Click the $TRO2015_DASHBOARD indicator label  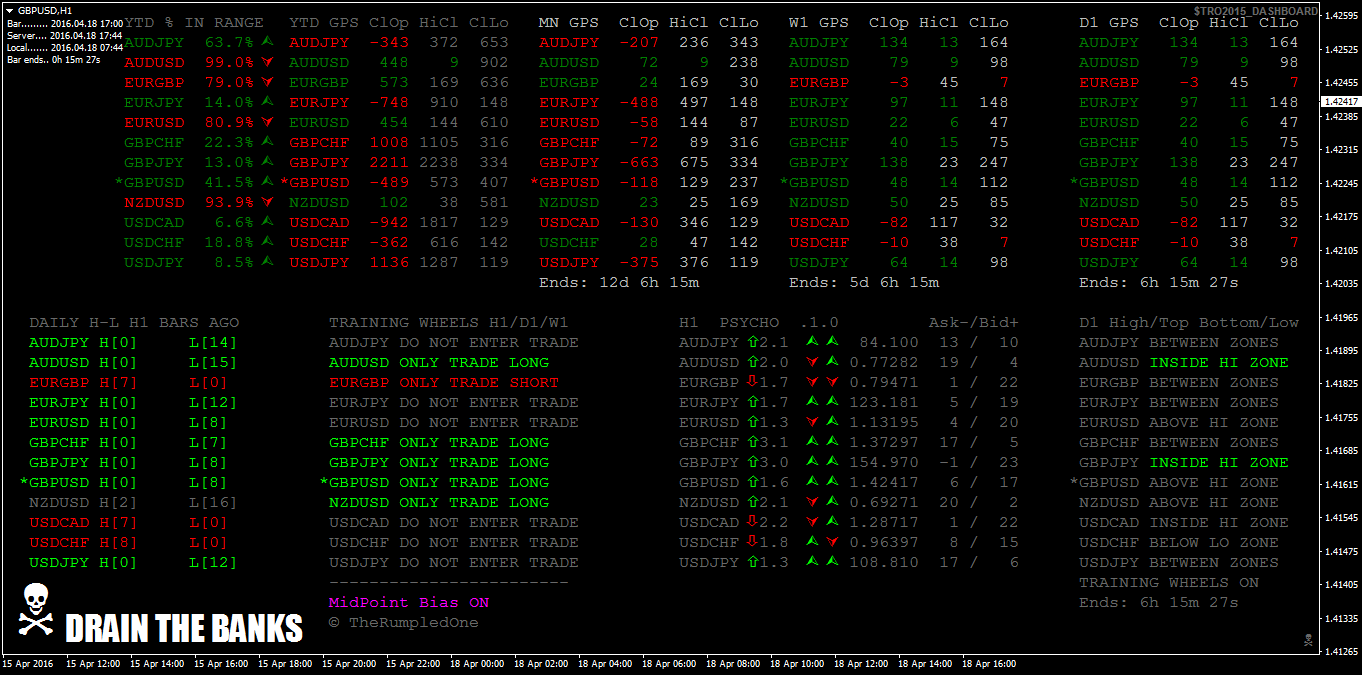point(1255,10)
